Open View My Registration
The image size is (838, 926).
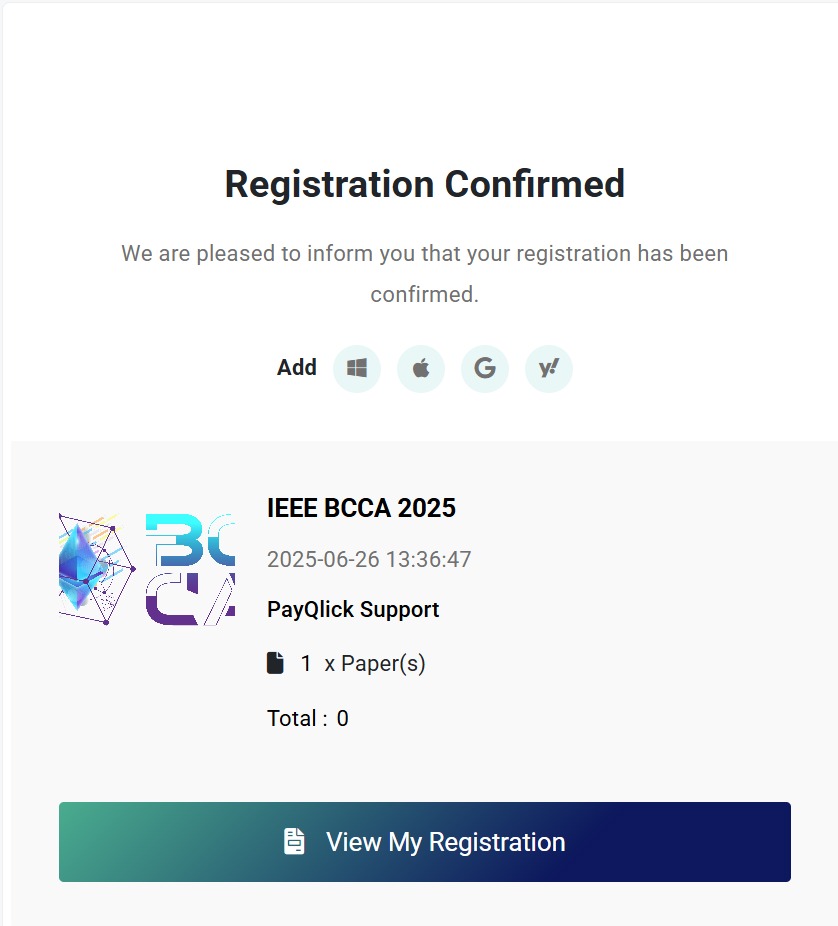[x=425, y=842]
